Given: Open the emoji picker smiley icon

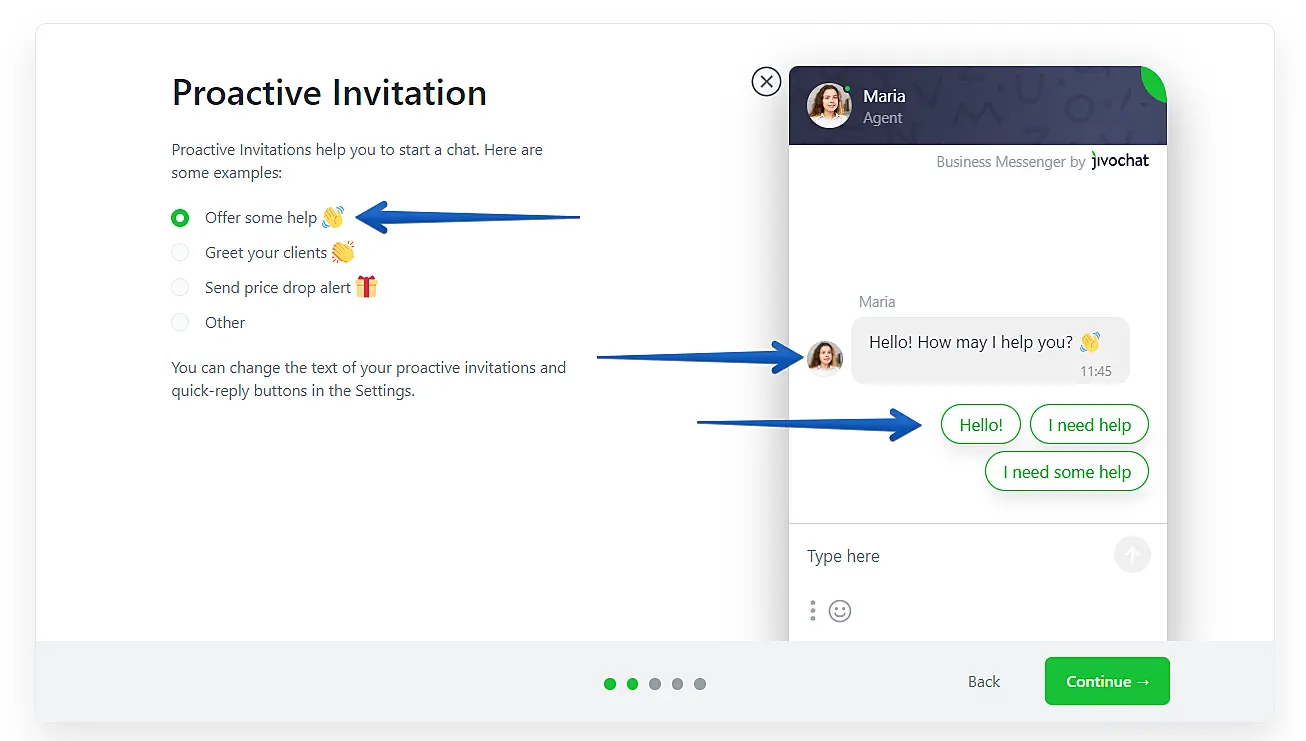Looking at the screenshot, I should (840, 610).
